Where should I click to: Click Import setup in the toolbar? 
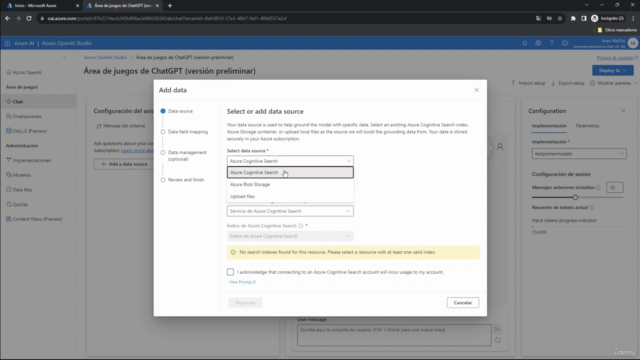(x=528, y=83)
